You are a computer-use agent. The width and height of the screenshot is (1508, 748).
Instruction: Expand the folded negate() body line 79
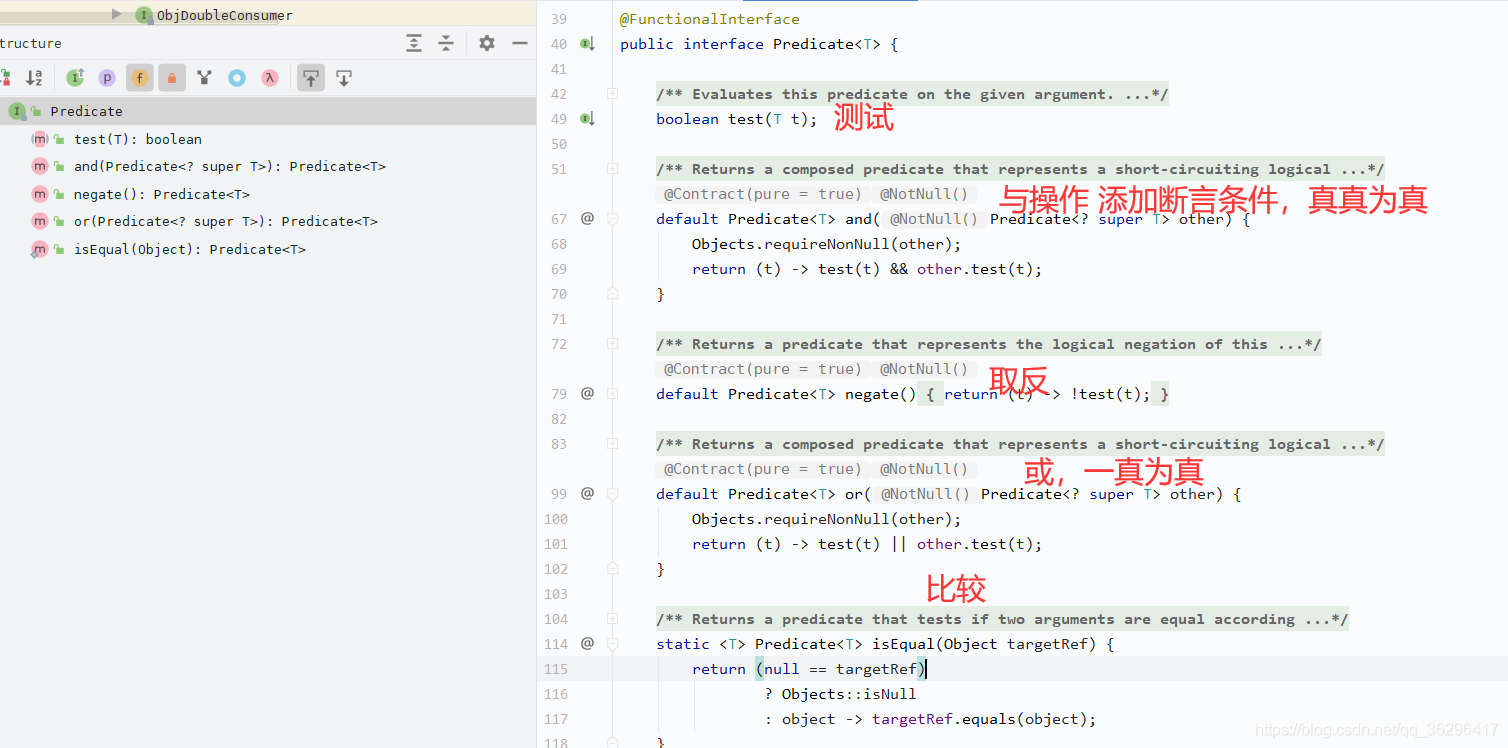tap(613, 394)
